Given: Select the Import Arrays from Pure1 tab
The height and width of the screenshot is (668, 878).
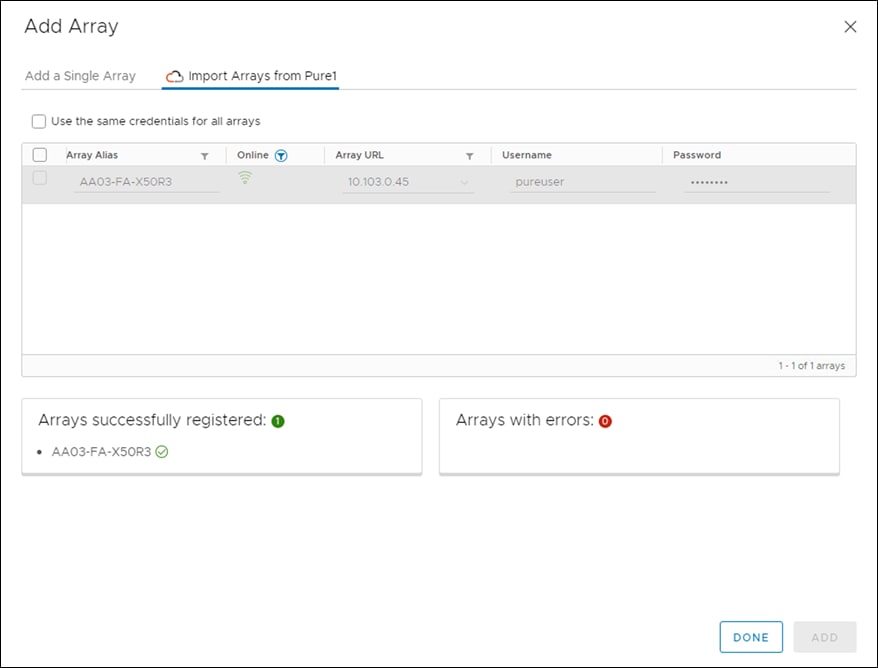Looking at the screenshot, I should pos(250,75).
